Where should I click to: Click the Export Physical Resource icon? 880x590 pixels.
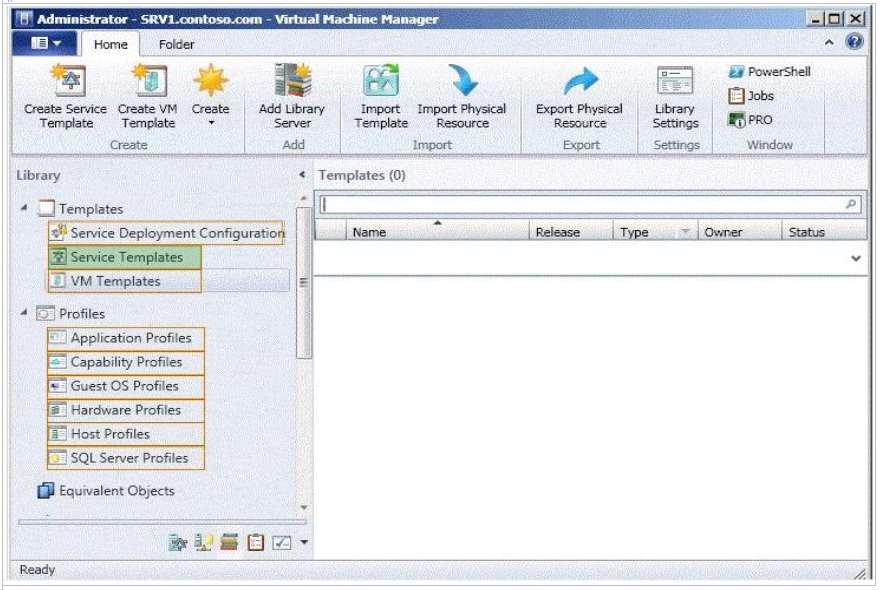[x=580, y=80]
